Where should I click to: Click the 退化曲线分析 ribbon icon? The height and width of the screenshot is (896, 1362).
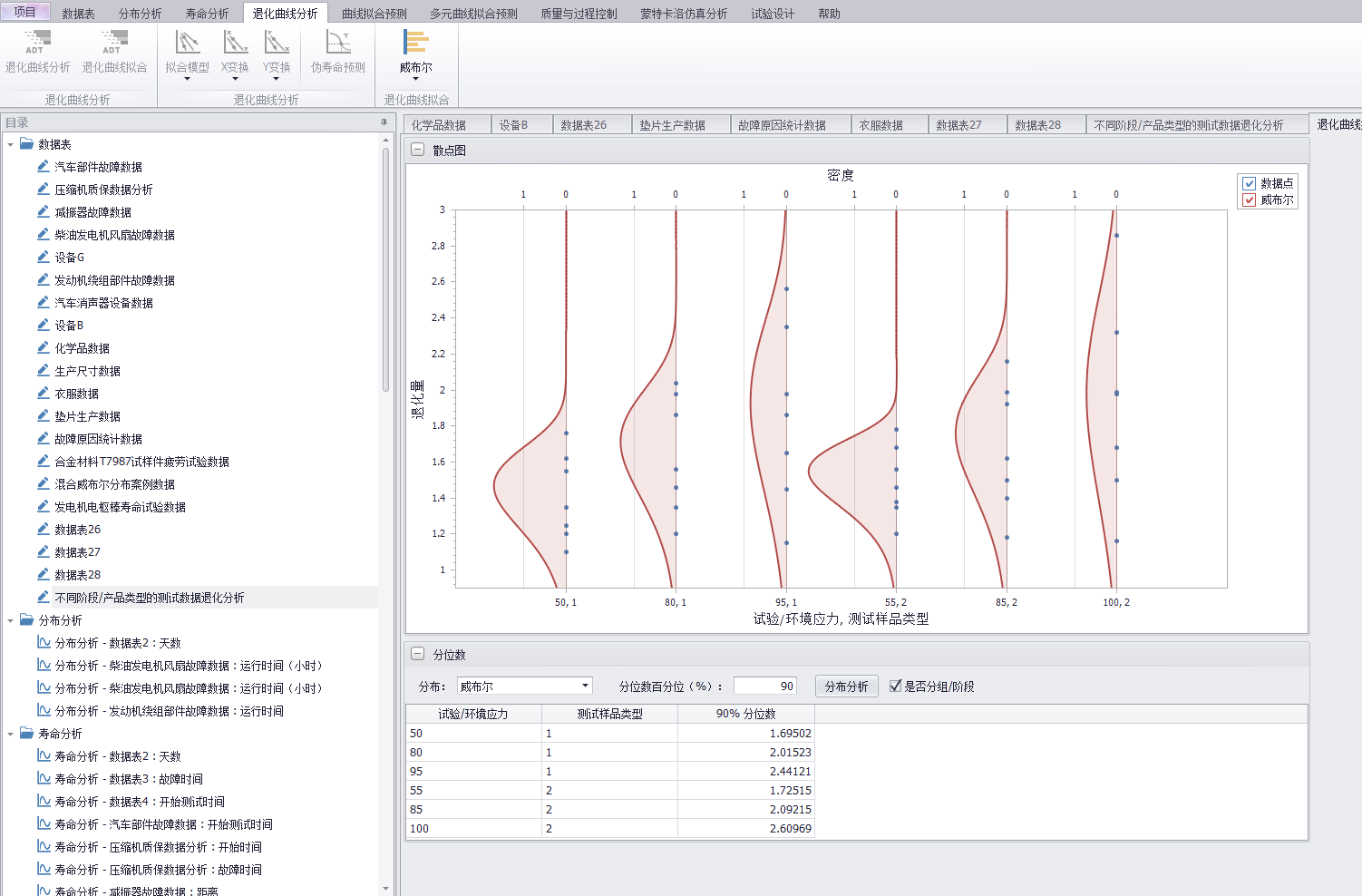pos(37,52)
